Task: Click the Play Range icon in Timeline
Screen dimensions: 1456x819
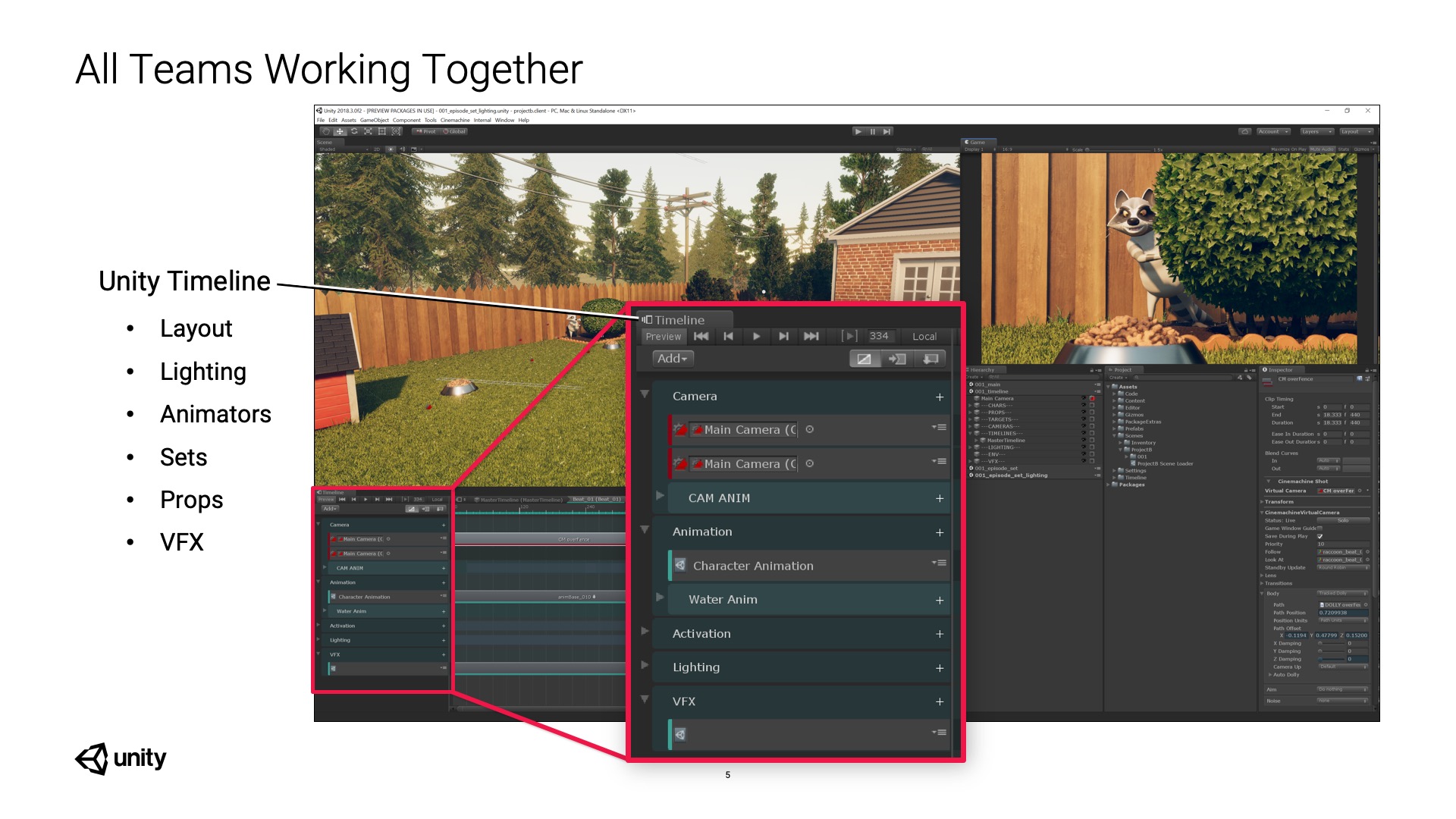Action: (x=849, y=336)
